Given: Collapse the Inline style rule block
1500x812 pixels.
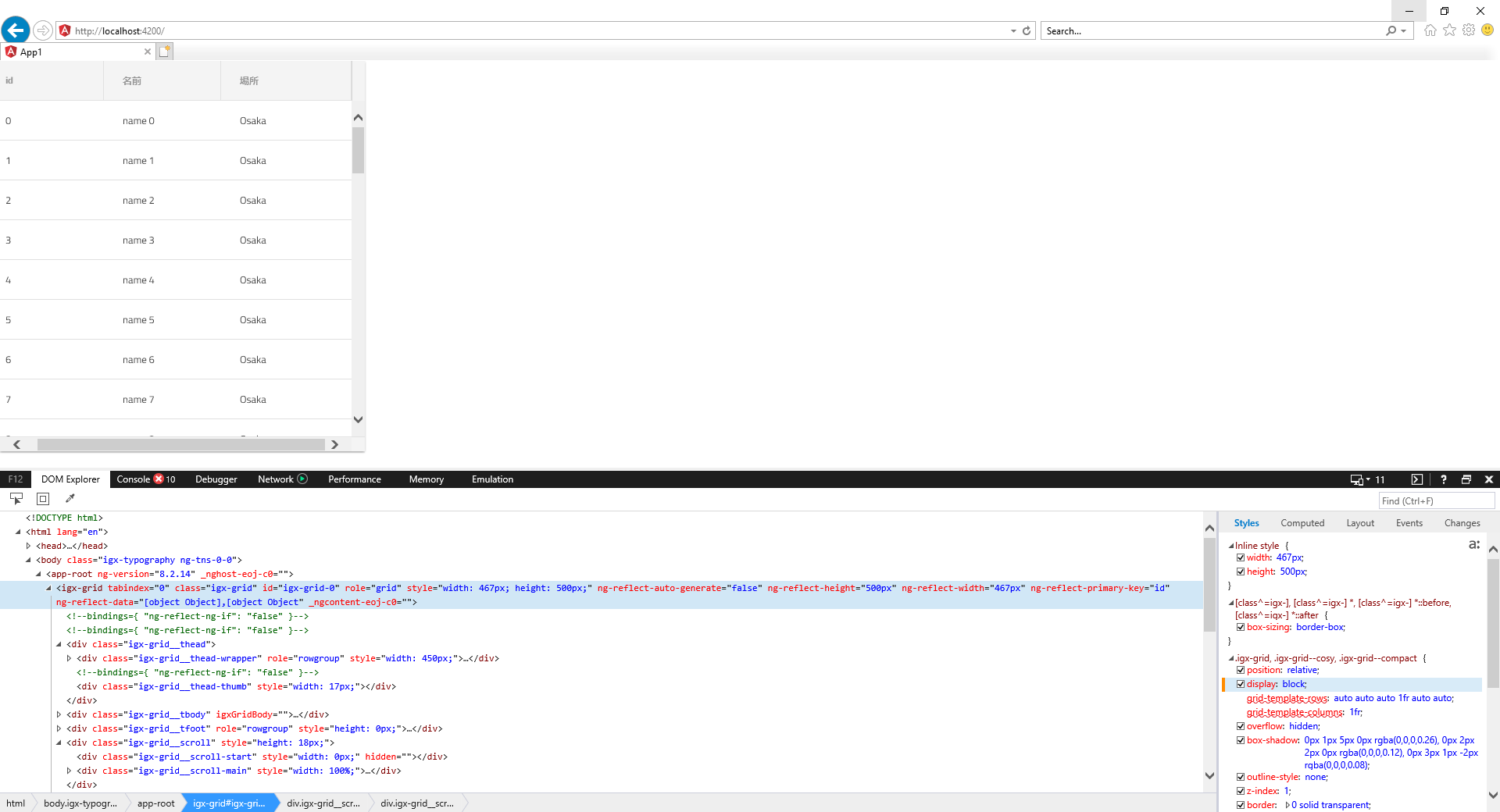Looking at the screenshot, I should tap(1230, 545).
